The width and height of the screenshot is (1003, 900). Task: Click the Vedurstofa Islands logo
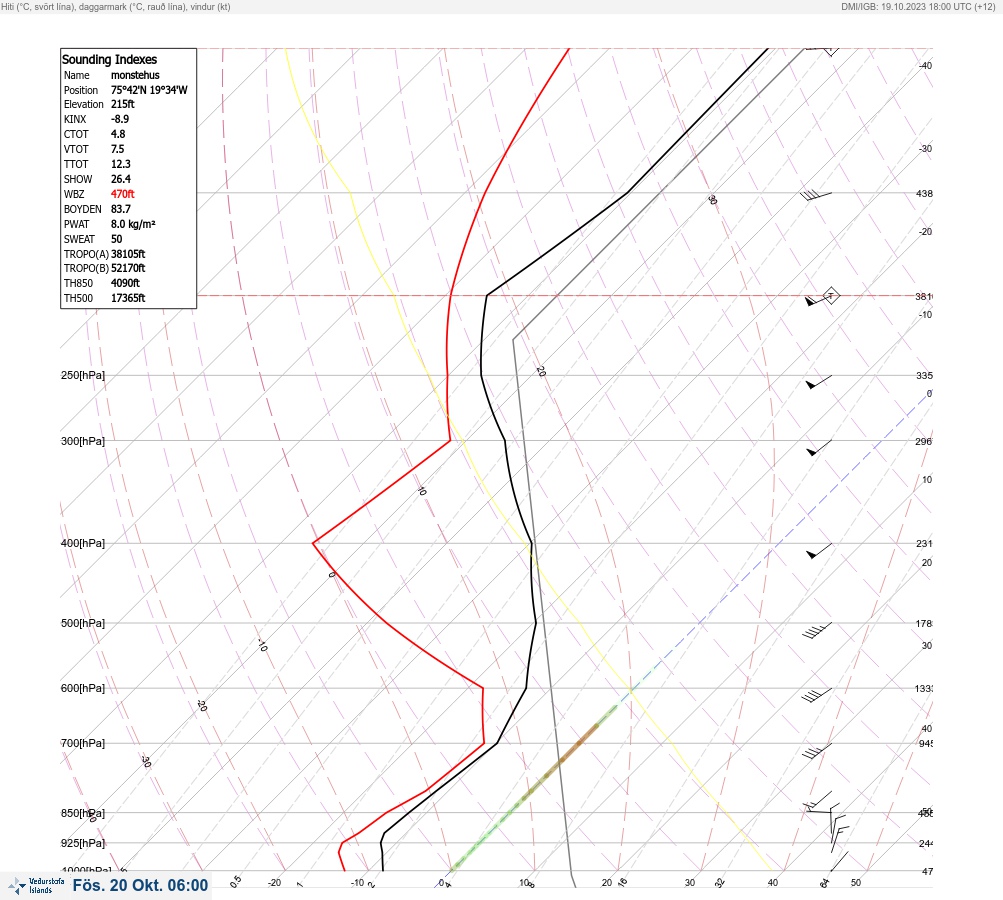(x=36, y=886)
